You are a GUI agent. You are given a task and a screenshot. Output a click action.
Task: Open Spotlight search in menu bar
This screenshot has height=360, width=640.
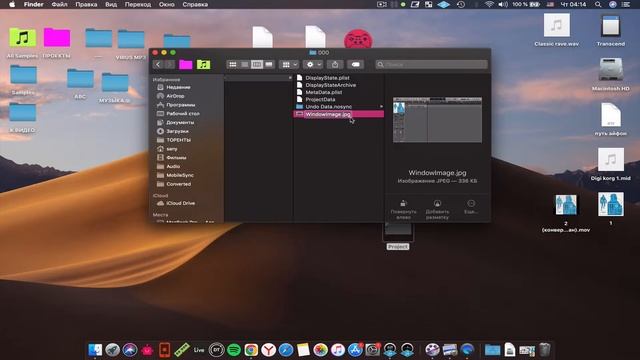[x=598, y=4]
